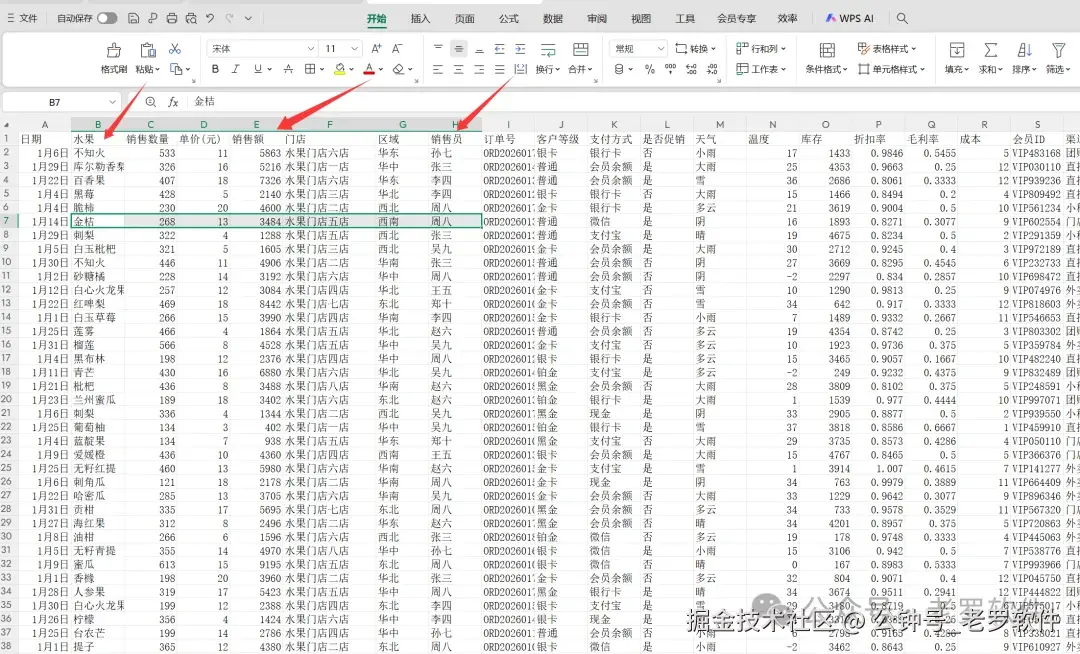Switch to the Insert (插入) tab

tap(420, 19)
